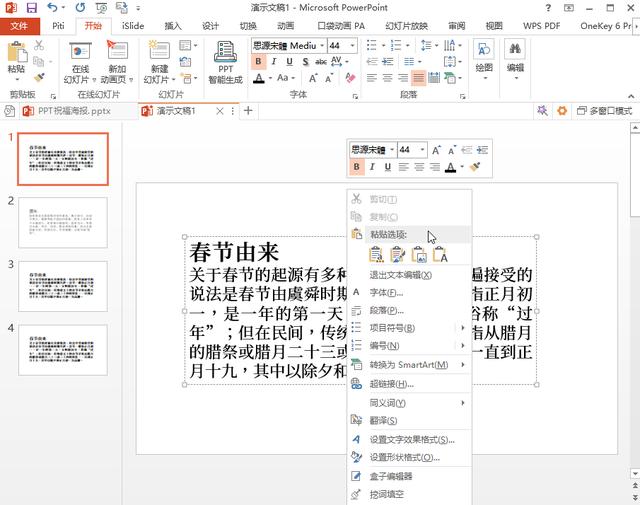640x505 pixels.
Task: Toggle Bold in the mini toolbar
Action: pos(357,167)
